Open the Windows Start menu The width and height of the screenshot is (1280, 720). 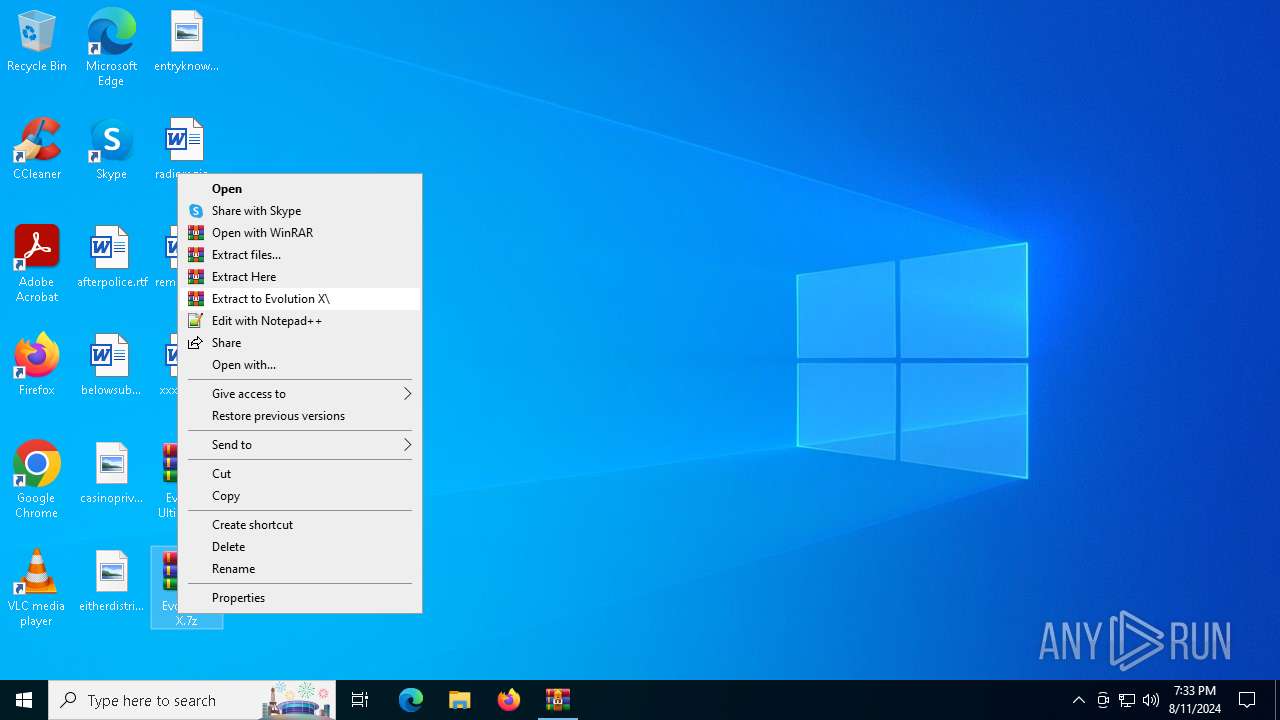tap(24, 700)
